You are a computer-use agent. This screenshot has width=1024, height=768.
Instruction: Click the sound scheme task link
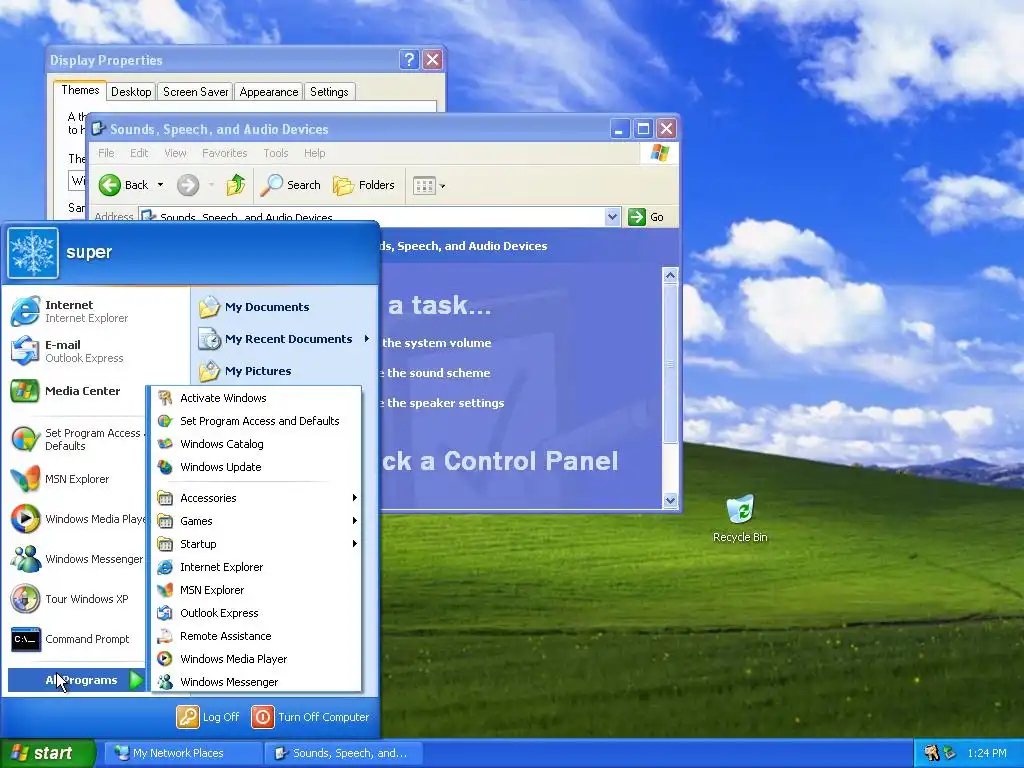436,373
